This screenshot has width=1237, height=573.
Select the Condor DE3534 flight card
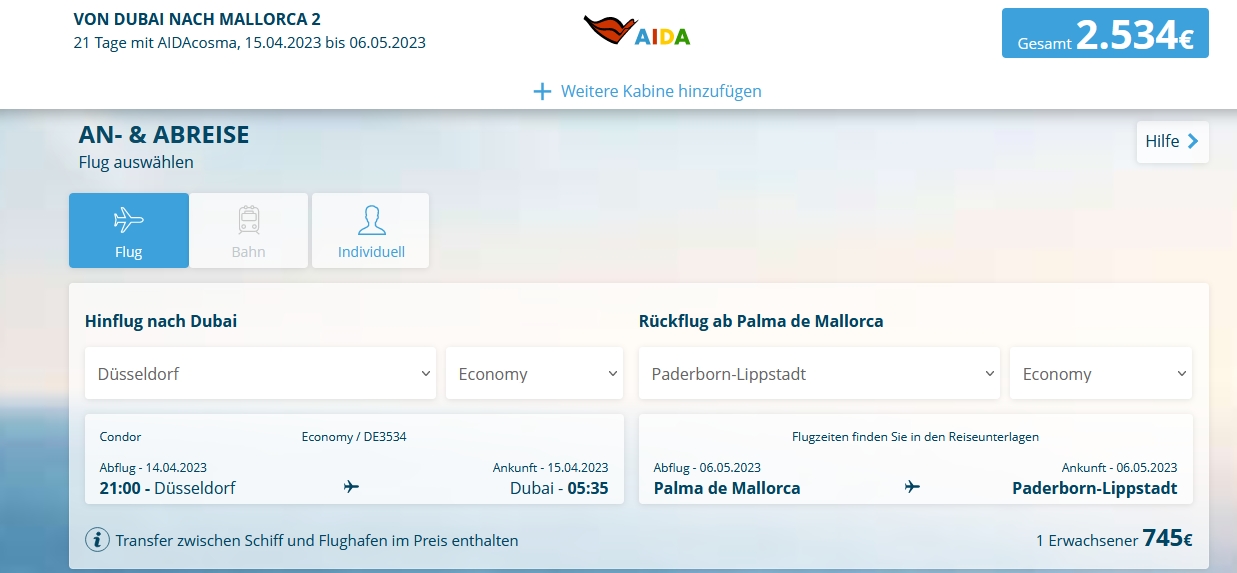(x=354, y=459)
